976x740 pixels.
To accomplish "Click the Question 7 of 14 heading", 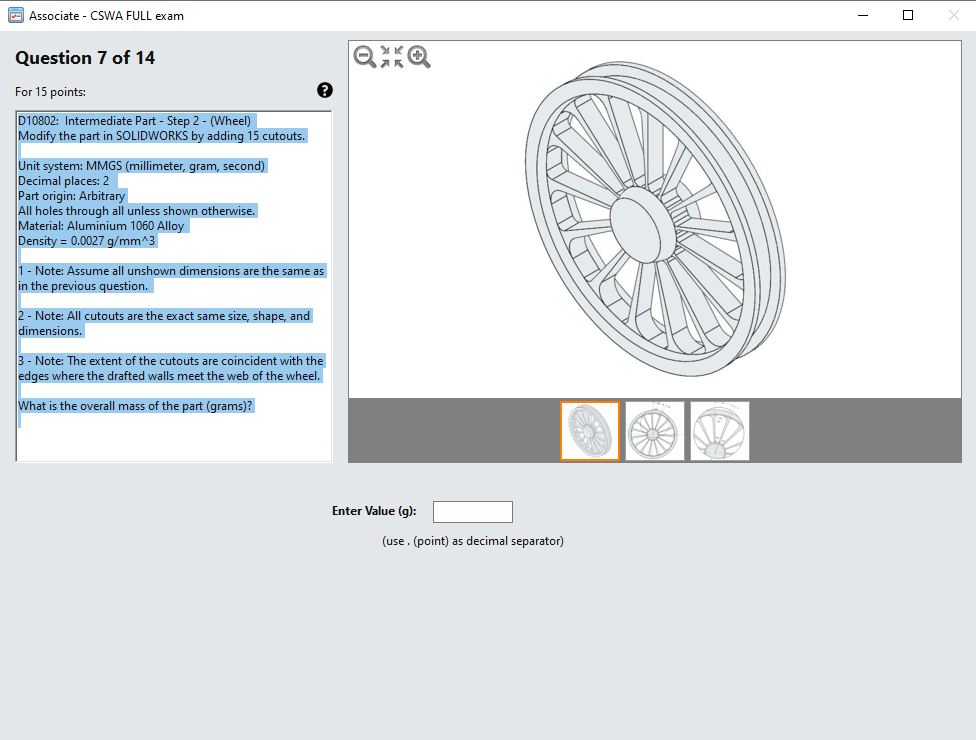I will coord(84,58).
